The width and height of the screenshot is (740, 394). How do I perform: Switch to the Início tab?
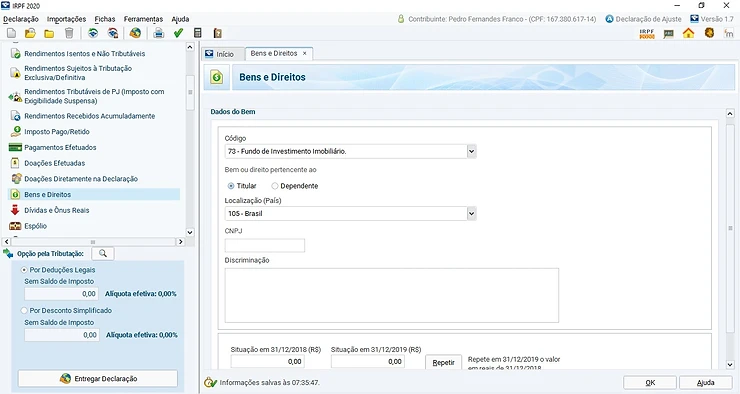(x=220, y=54)
